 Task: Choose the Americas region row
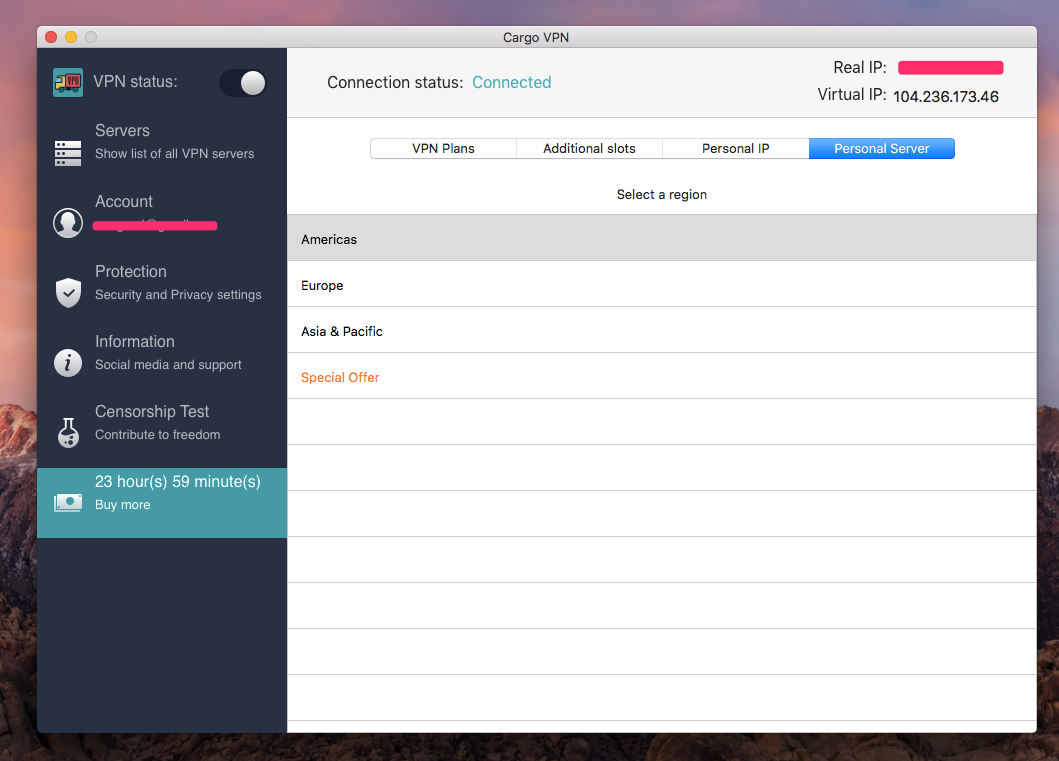coord(662,238)
